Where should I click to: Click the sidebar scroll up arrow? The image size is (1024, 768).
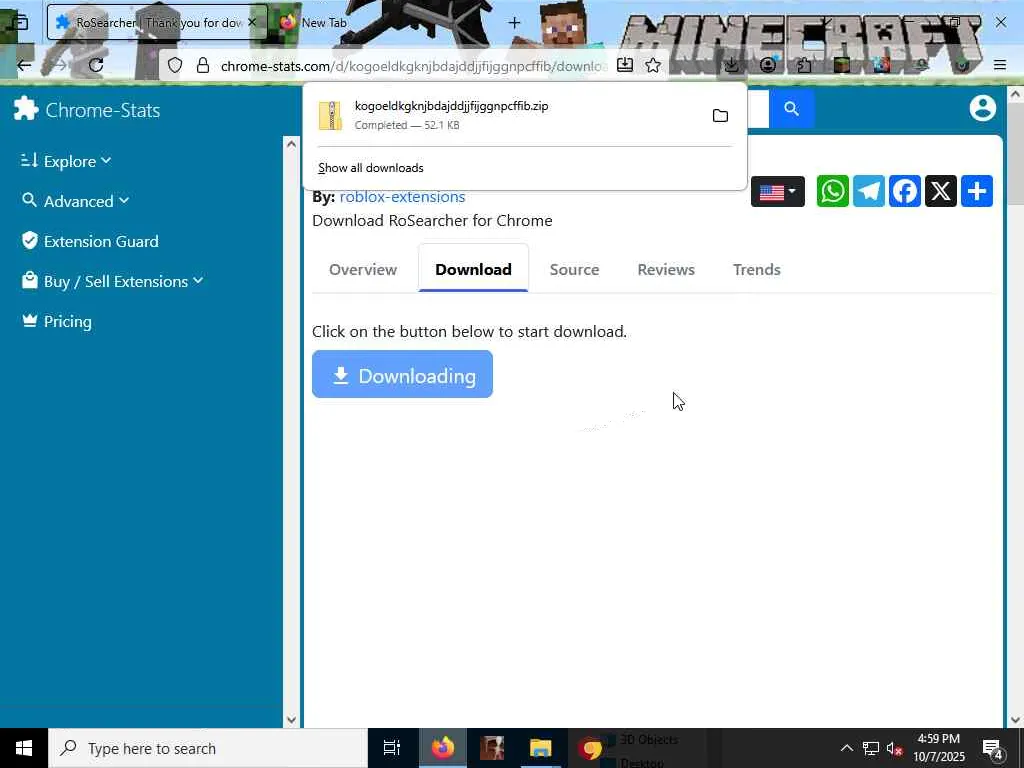click(291, 144)
